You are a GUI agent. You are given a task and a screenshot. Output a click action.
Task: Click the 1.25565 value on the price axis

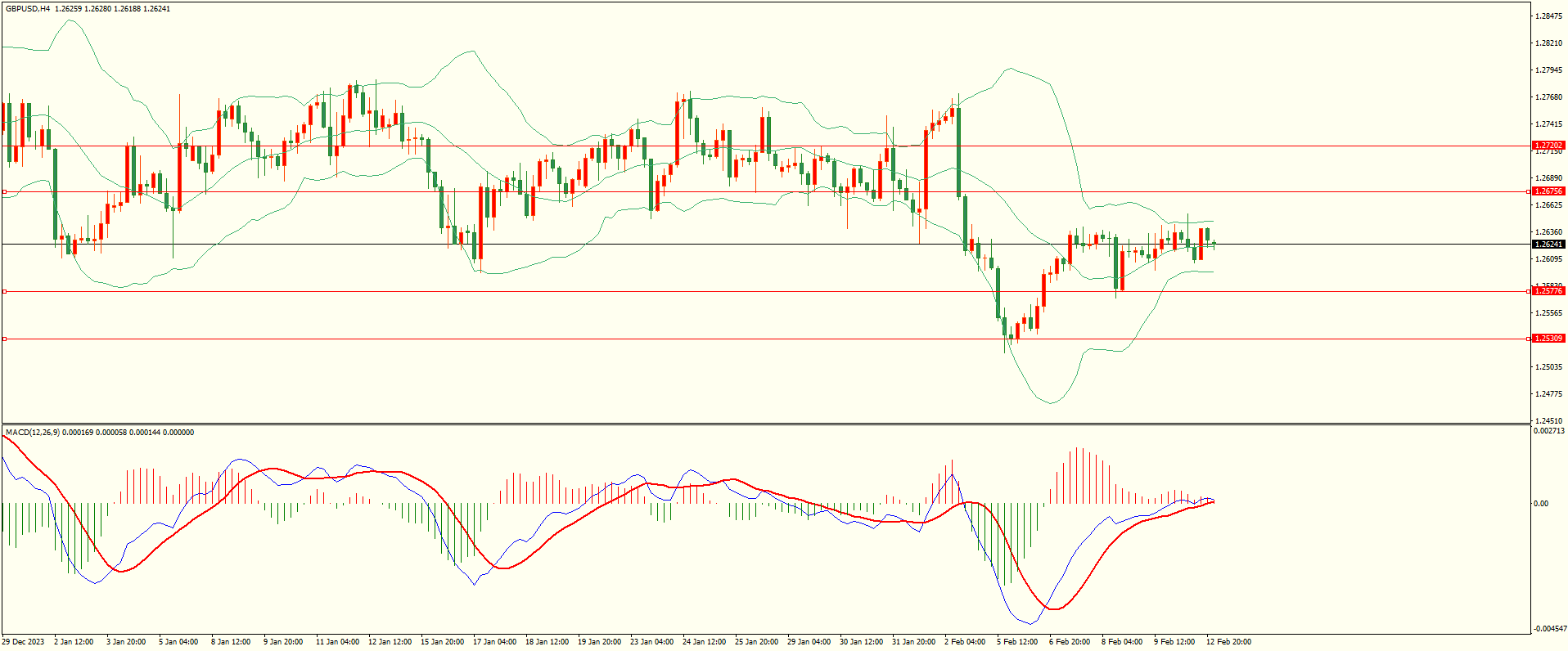(x=1550, y=313)
